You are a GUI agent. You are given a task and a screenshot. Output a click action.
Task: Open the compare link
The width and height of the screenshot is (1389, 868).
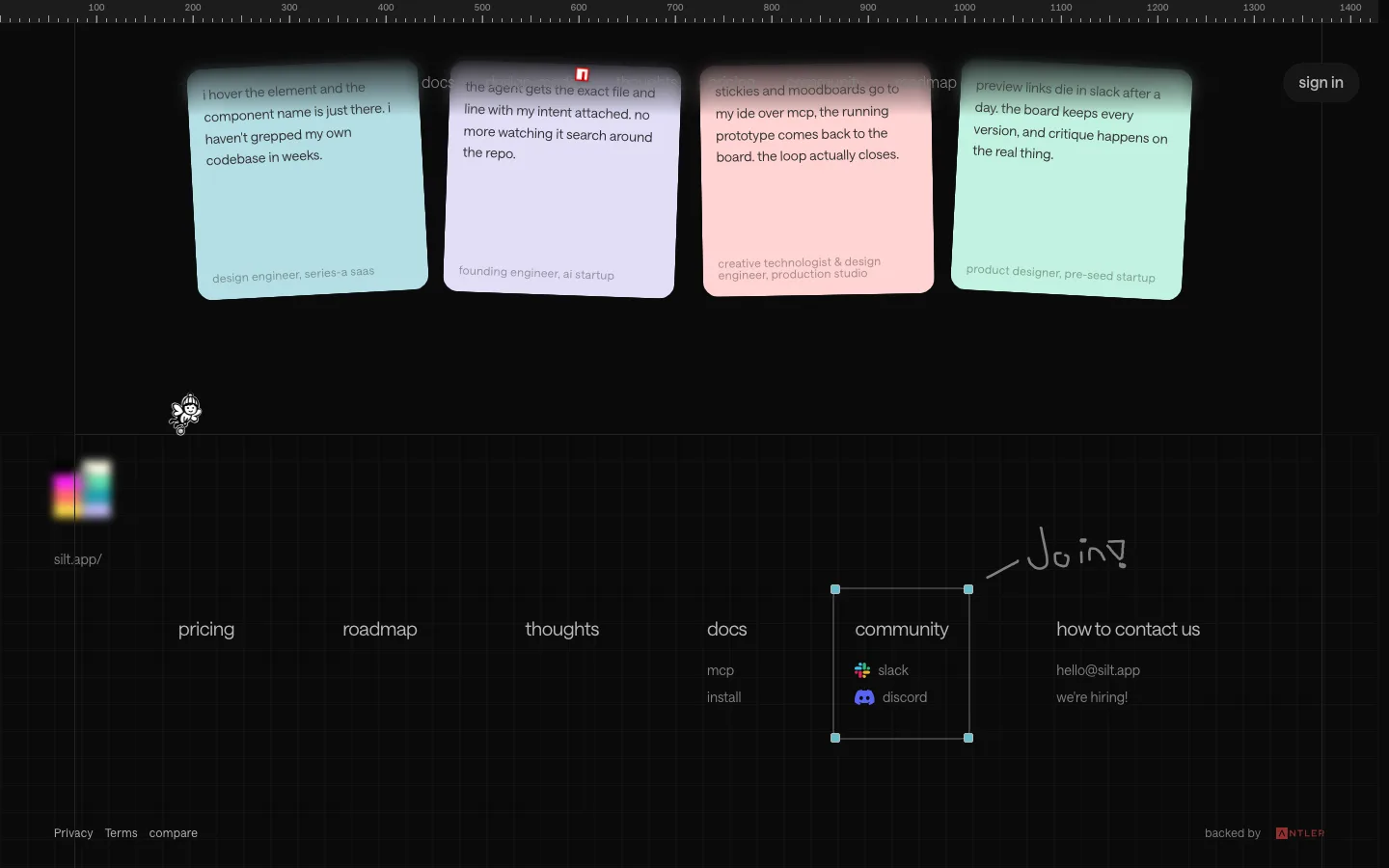click(174, 833)
